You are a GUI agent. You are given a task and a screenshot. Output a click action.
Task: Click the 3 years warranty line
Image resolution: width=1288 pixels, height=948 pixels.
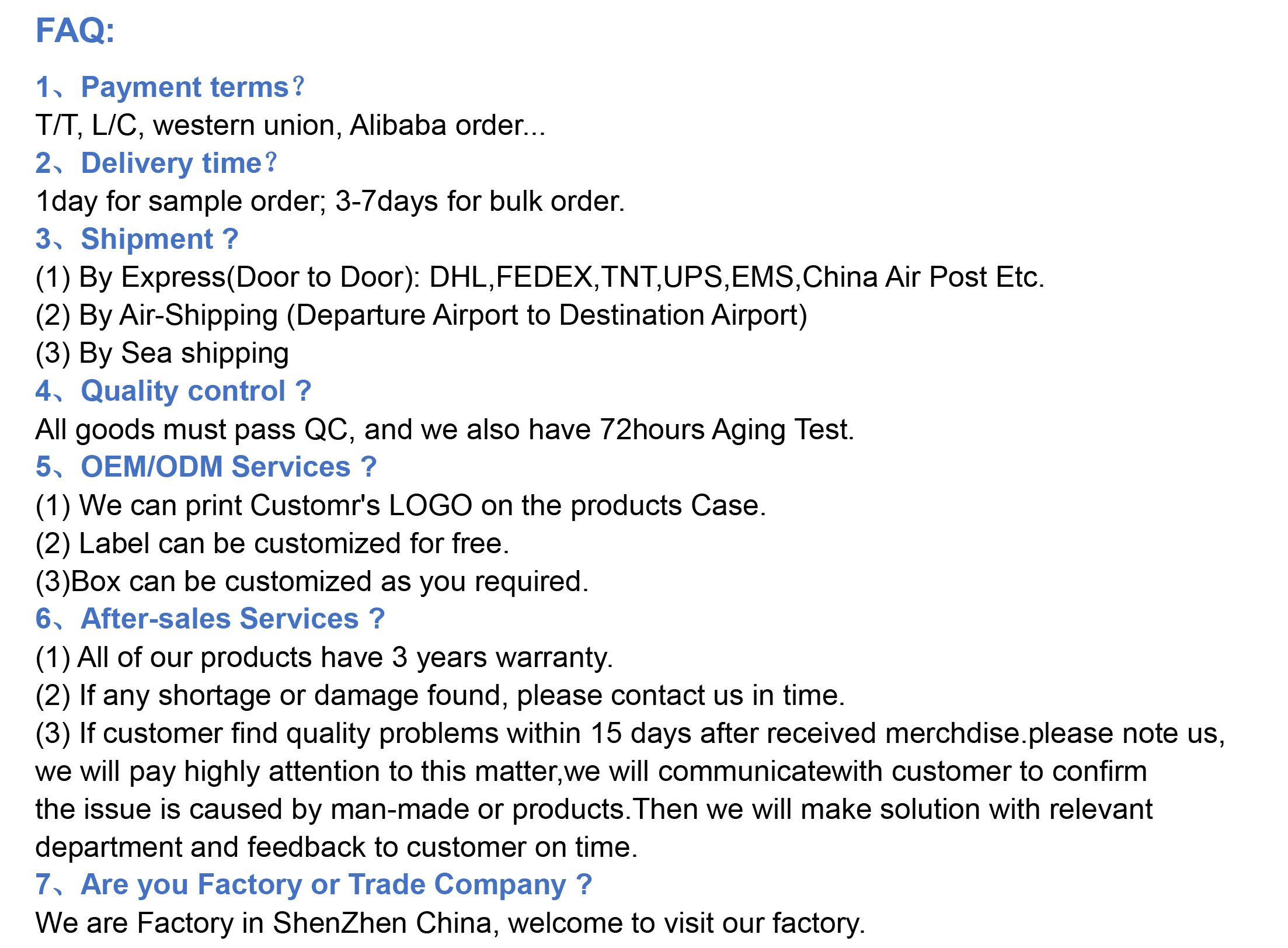coord(325,658)
